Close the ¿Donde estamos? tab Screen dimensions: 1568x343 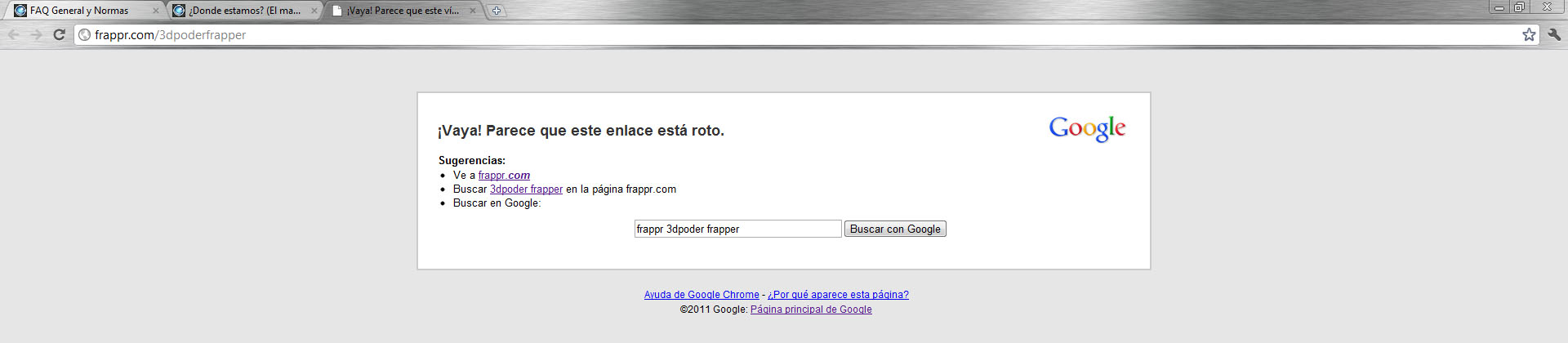point(314,11)
